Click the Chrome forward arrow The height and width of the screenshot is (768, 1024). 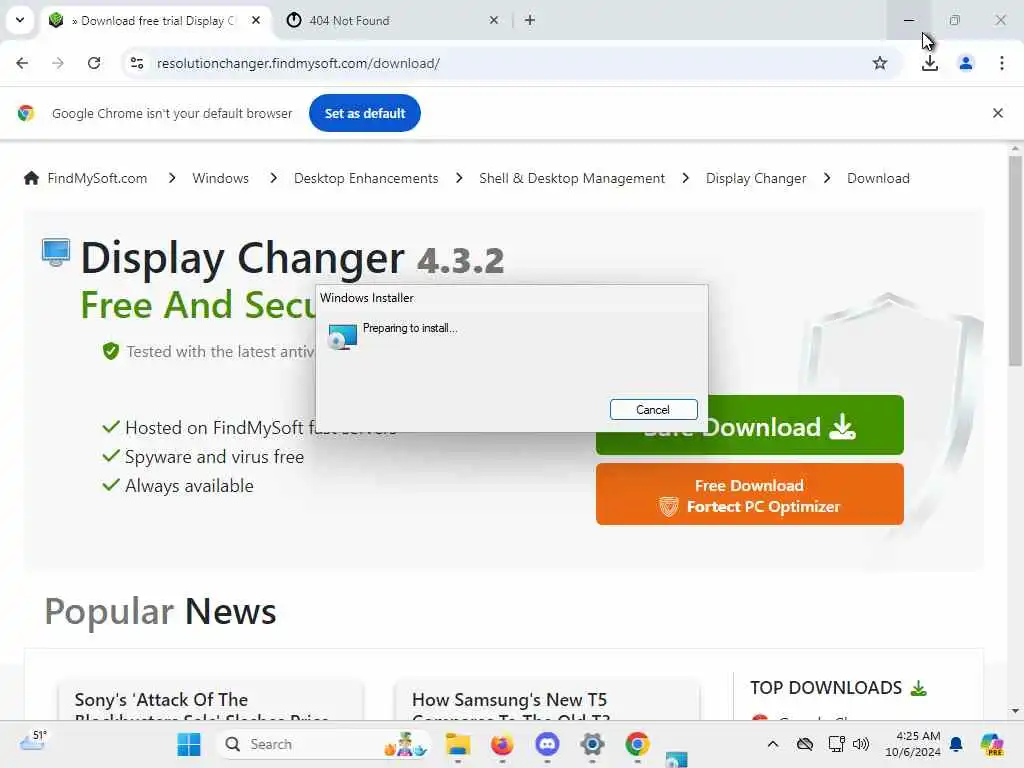(58, 63)
